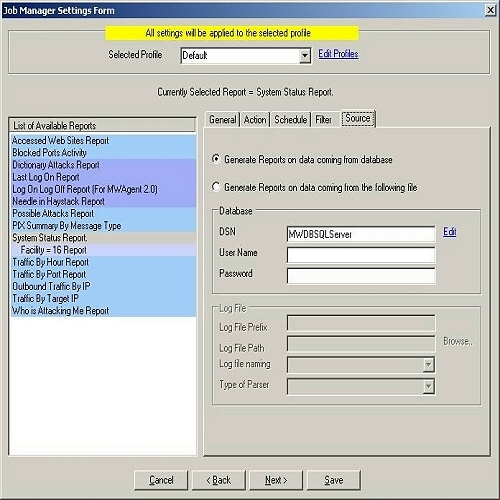Switch to the General tab
The image size is (500, 500).
[222, 119]
